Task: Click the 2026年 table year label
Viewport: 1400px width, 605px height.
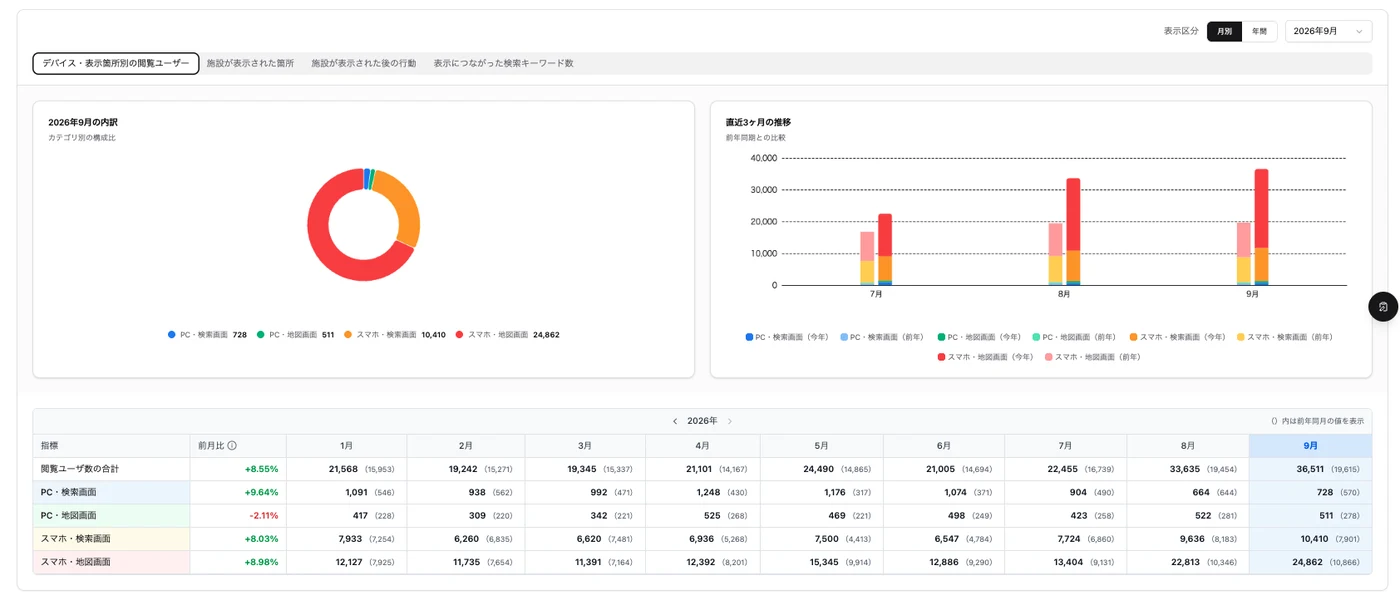Action: click(x=702, y=421)
